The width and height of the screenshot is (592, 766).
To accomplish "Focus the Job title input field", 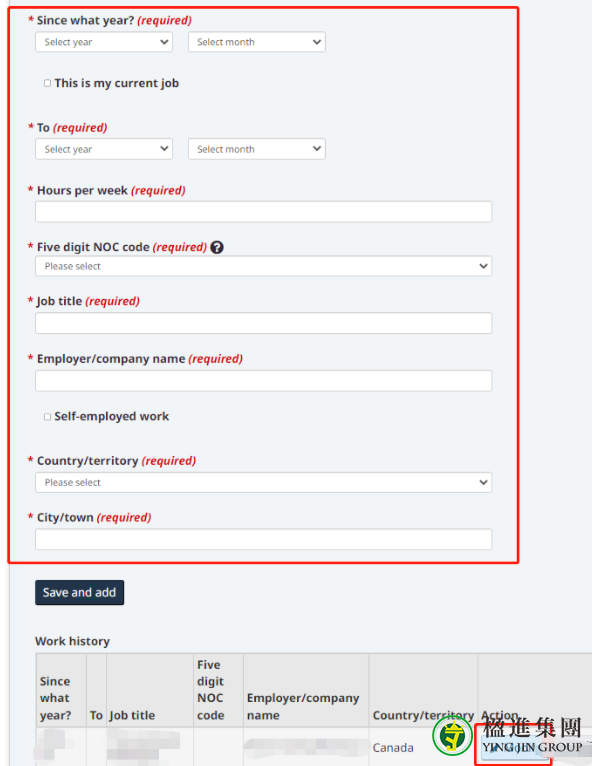I will click(263, 323).
